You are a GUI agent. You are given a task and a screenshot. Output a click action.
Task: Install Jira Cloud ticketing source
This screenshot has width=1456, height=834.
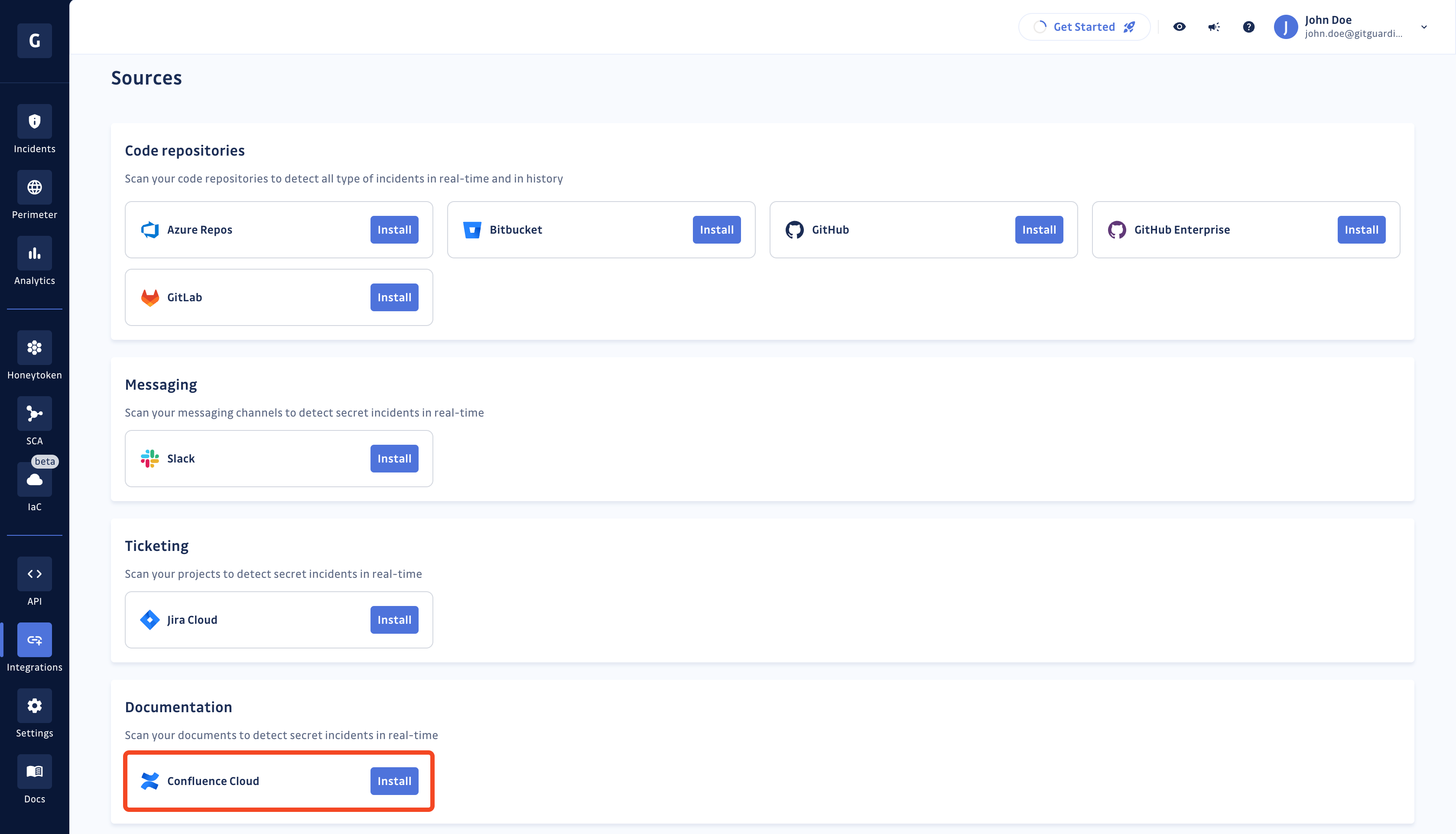pyautogui.click(x=394, y=620)
